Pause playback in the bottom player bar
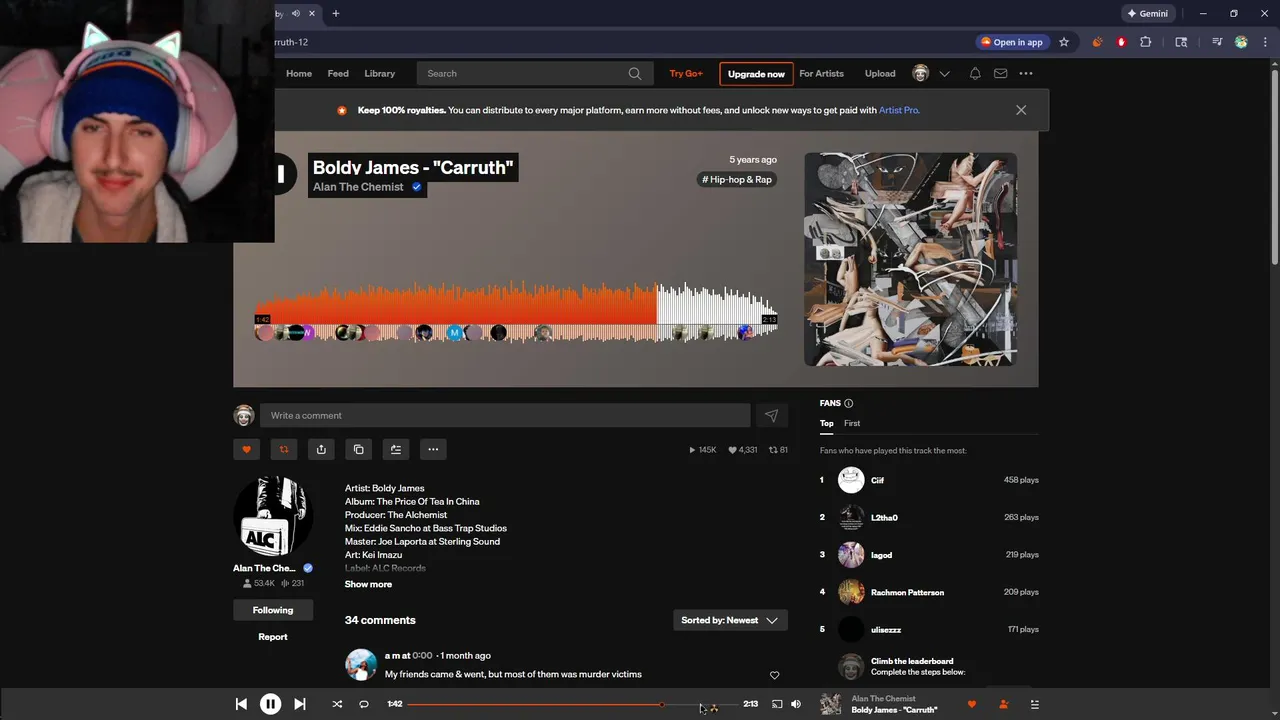Viewport: 1280px width, 720px height. (270, 704)
